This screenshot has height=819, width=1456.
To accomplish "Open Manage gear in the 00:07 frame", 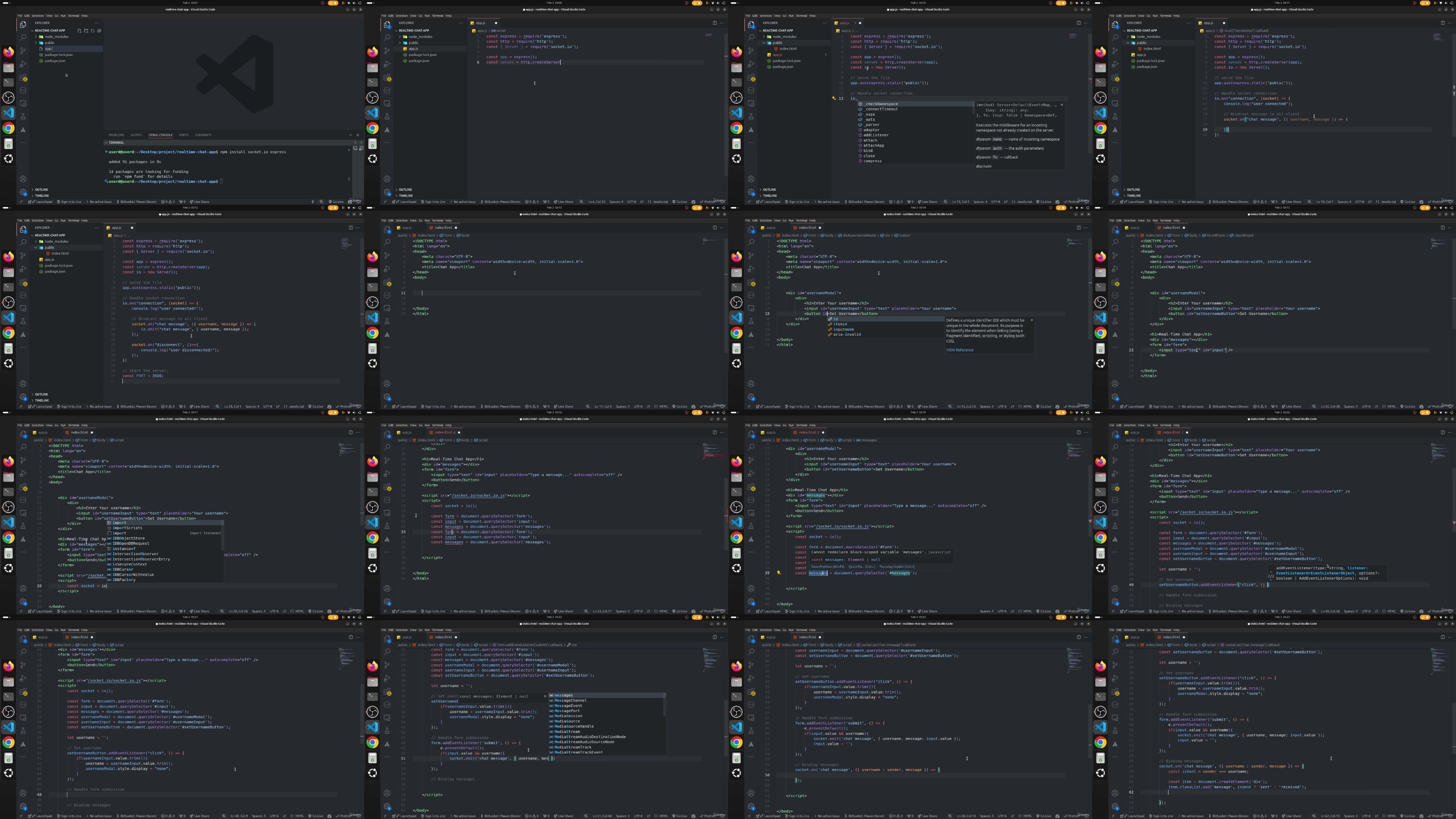I will point(23,192).
